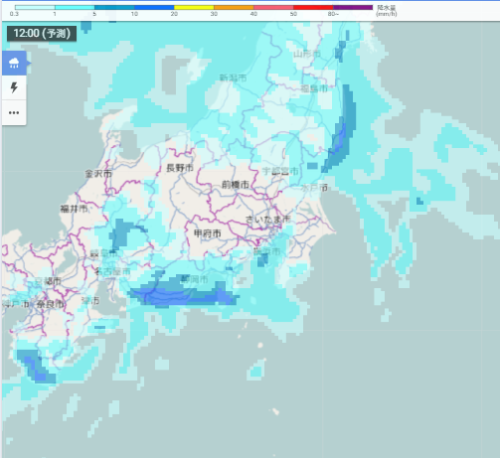The width and height of the screenshot is (500, 458).
Task: Select the rain cloud precipitation layer icon
Action: click(14, 63)
